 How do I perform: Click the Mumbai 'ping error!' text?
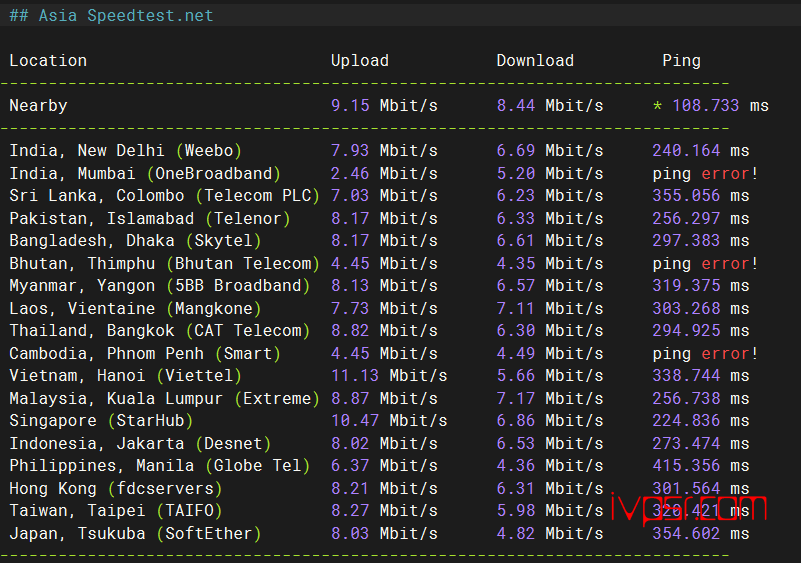tap(705, 174)
